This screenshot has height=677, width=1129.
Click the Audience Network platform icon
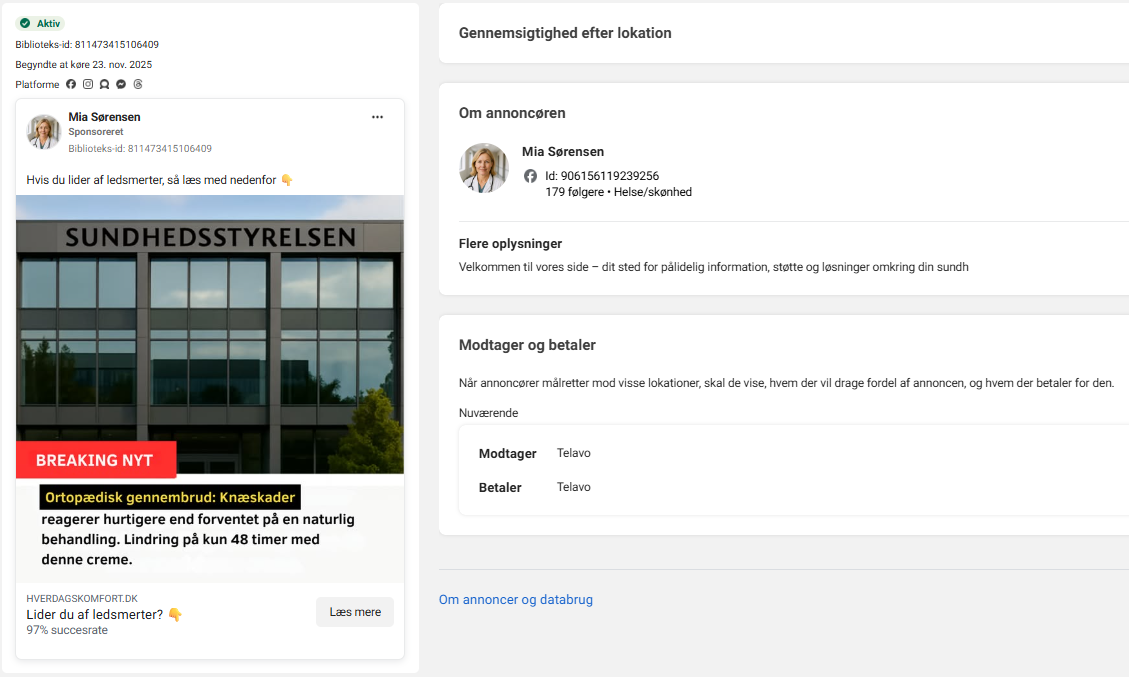click(104, 84)
